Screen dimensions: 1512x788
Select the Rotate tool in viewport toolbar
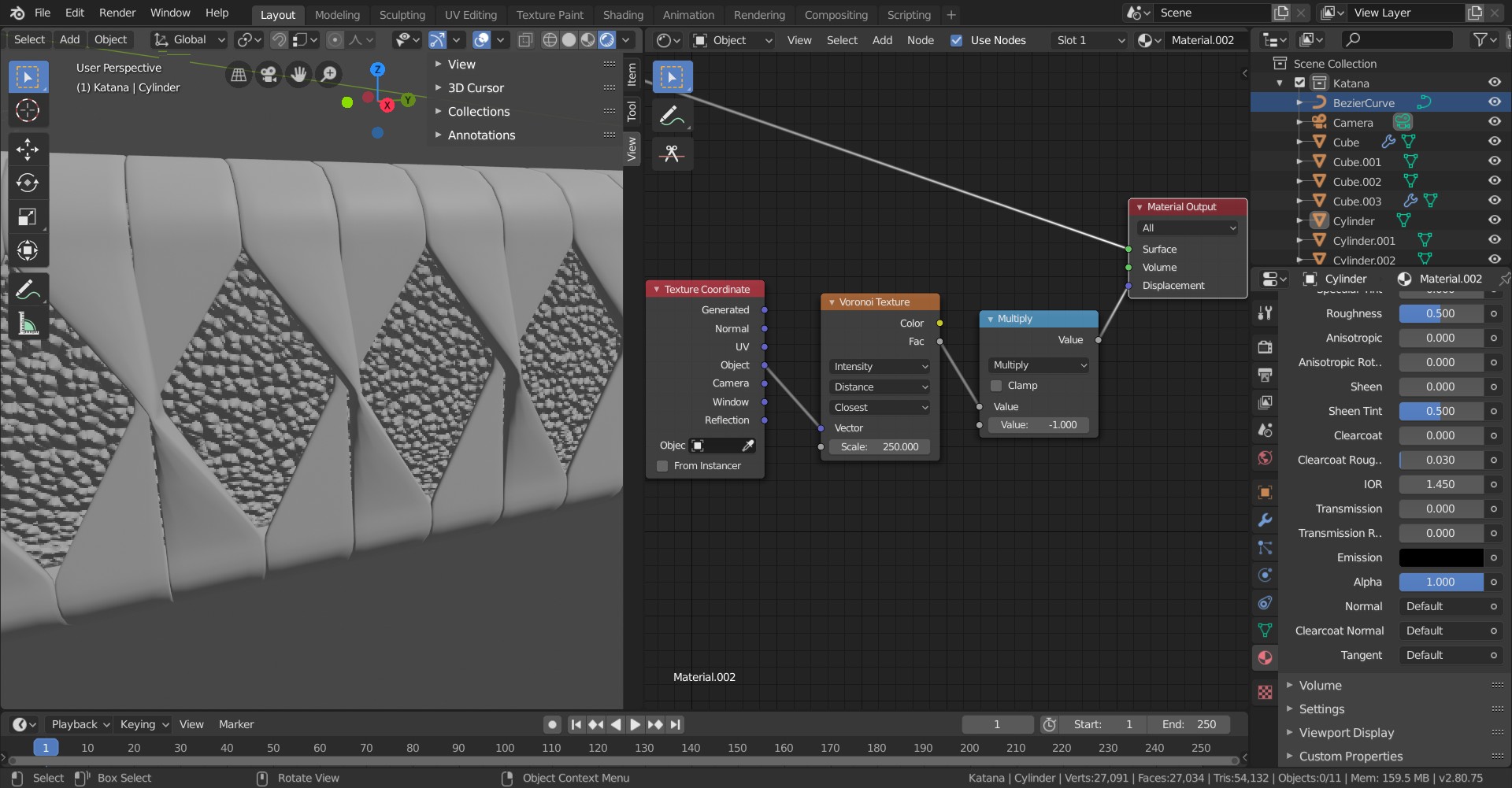(28, 183)
